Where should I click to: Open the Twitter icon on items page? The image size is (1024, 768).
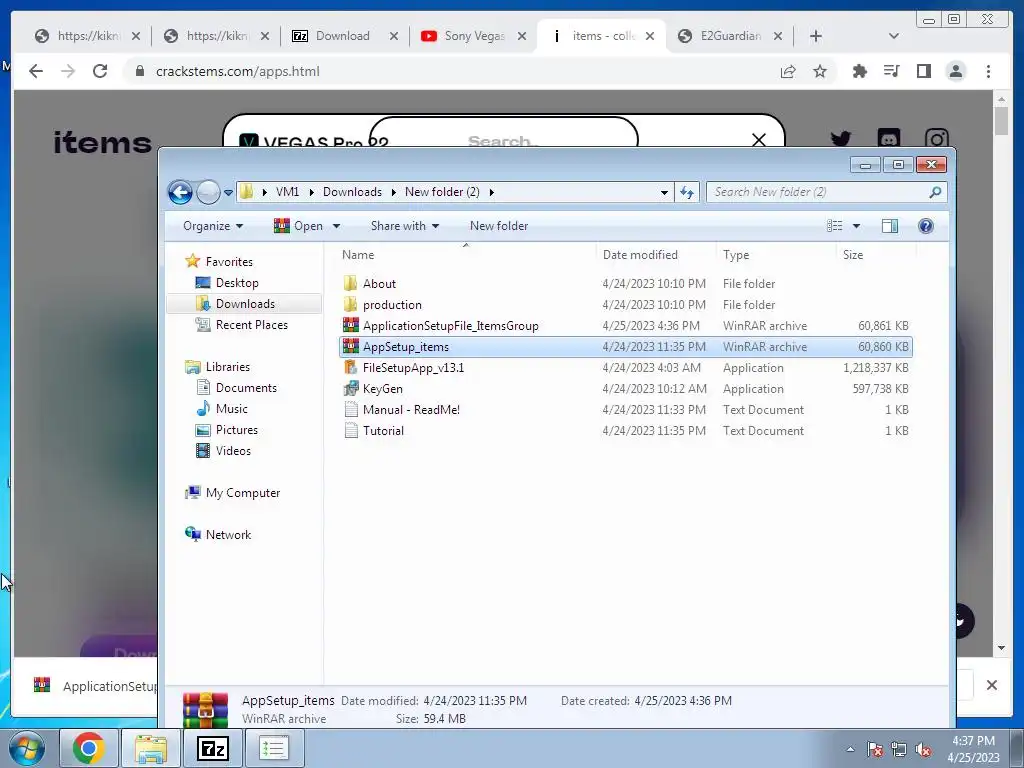click(840, 139)
